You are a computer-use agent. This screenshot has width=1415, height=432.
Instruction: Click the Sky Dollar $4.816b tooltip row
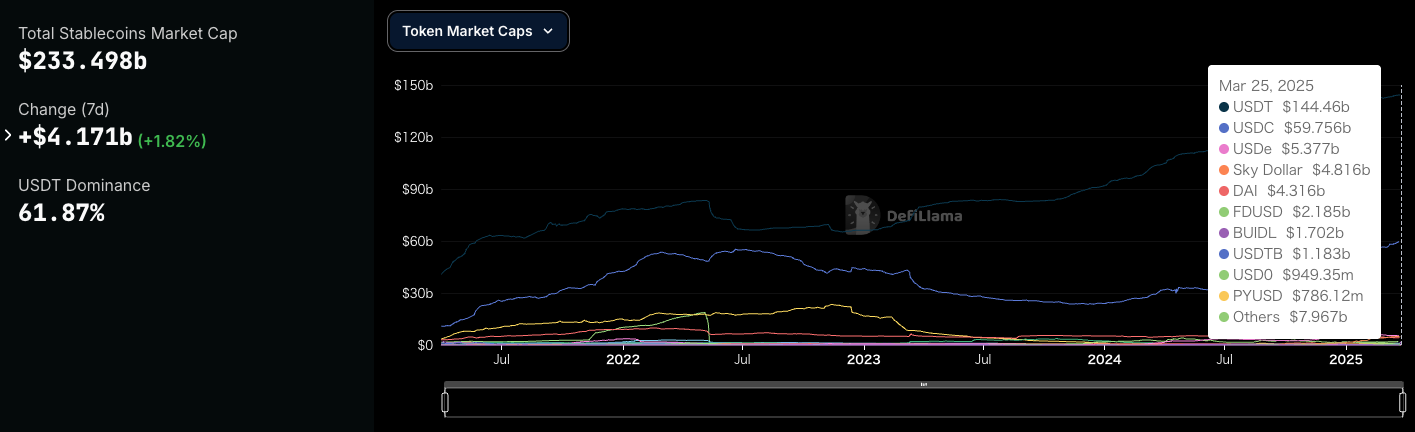tap(1294, 170)
